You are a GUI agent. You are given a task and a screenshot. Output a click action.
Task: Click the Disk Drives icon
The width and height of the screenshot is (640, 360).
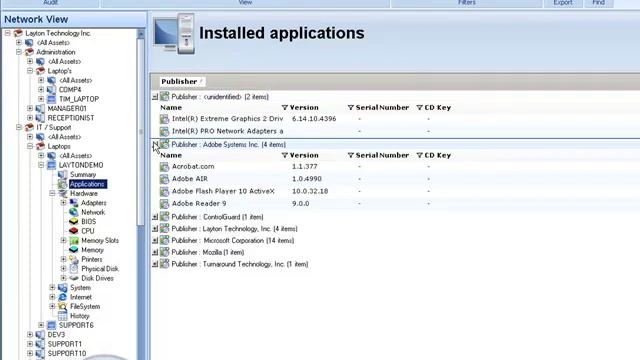tap(74, 278)
